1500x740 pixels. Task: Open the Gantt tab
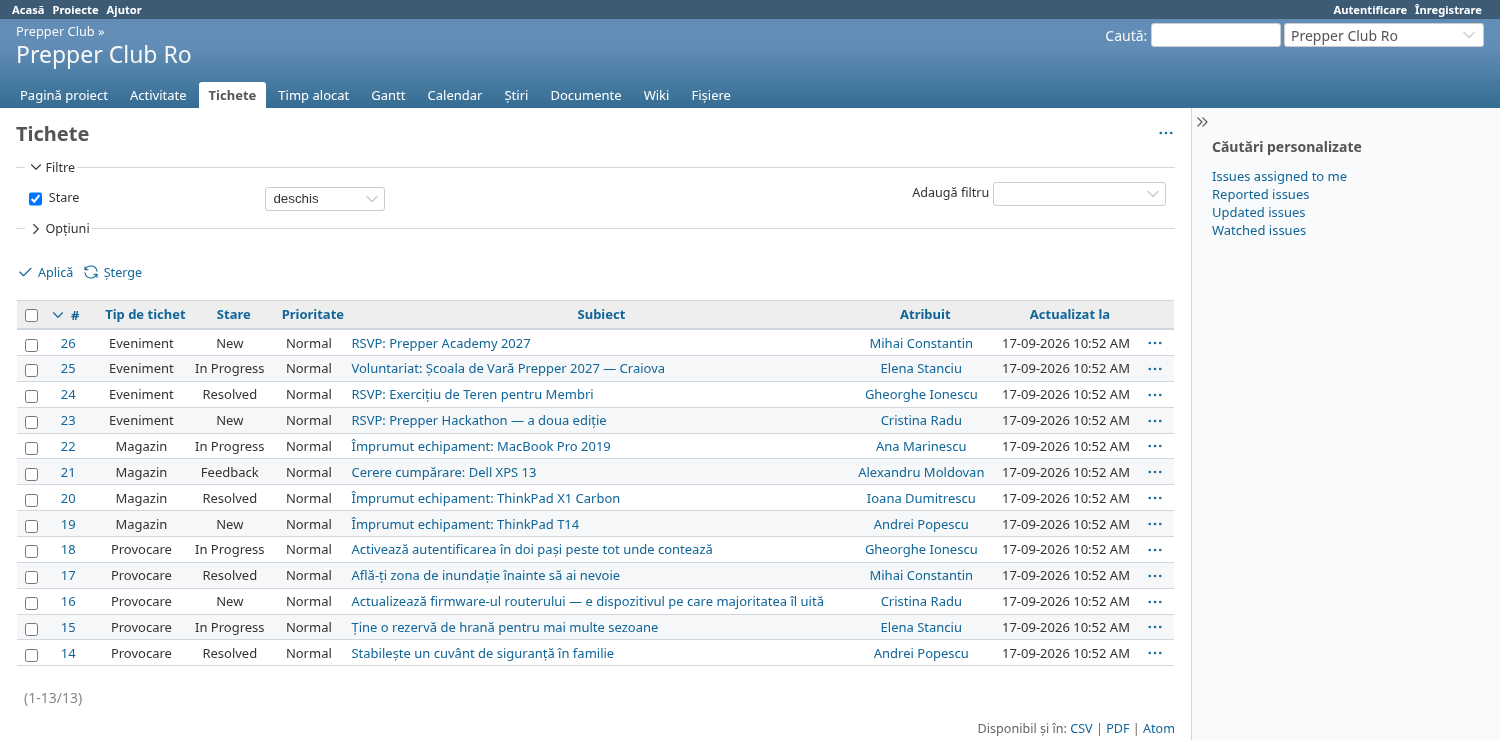coord(388,96)
